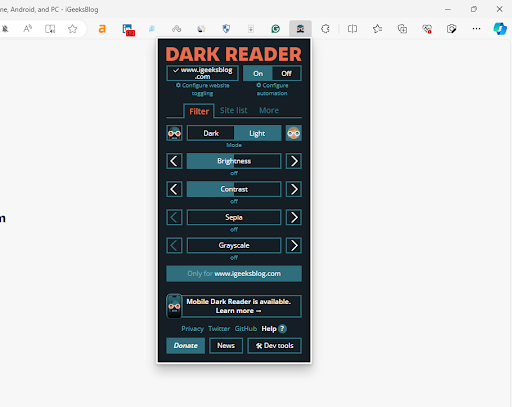Click the dark mode face icon
This screenshot has width=512, height=407.
pyautogui.click(x=174, y=133)
